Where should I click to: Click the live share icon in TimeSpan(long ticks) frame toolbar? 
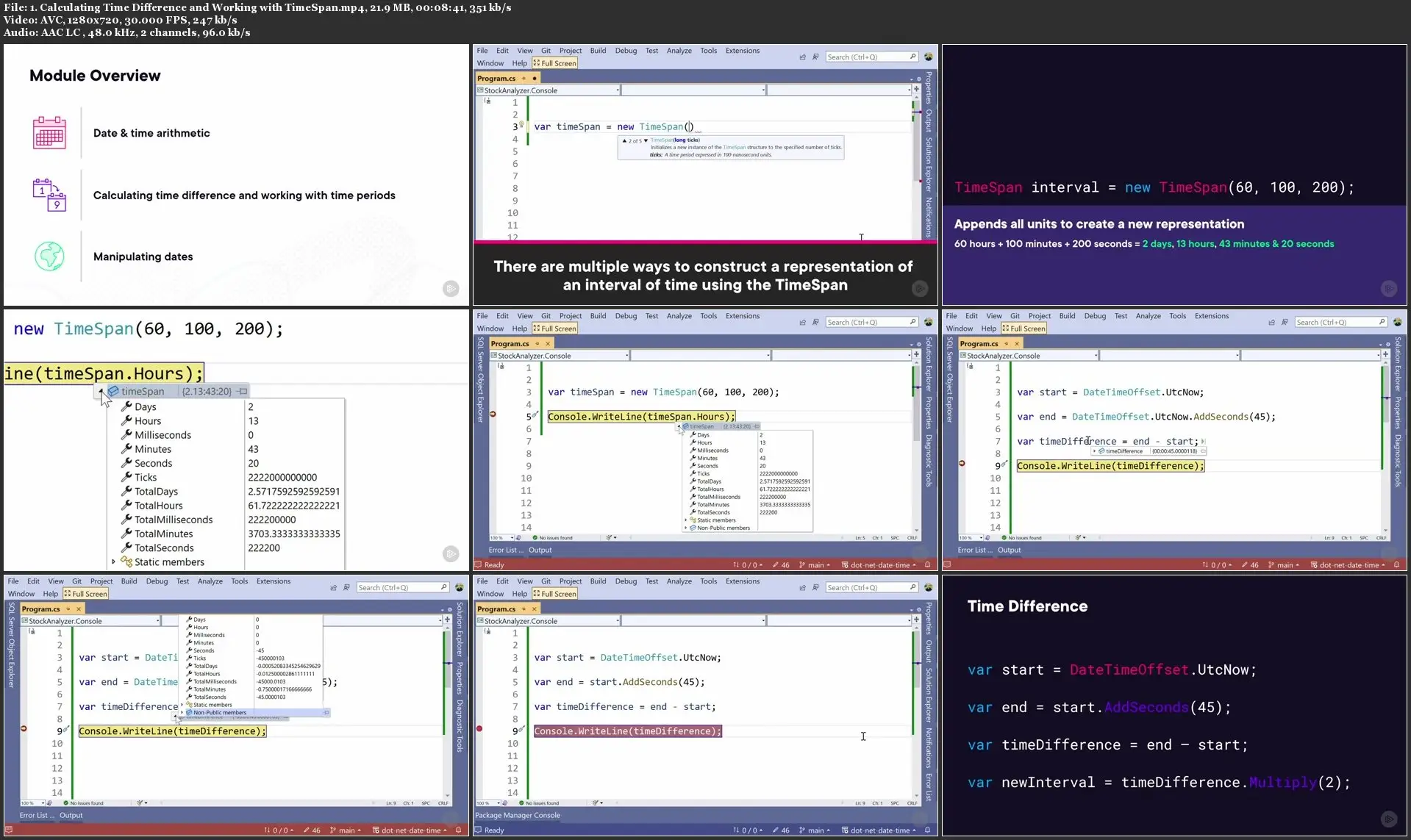802,57
